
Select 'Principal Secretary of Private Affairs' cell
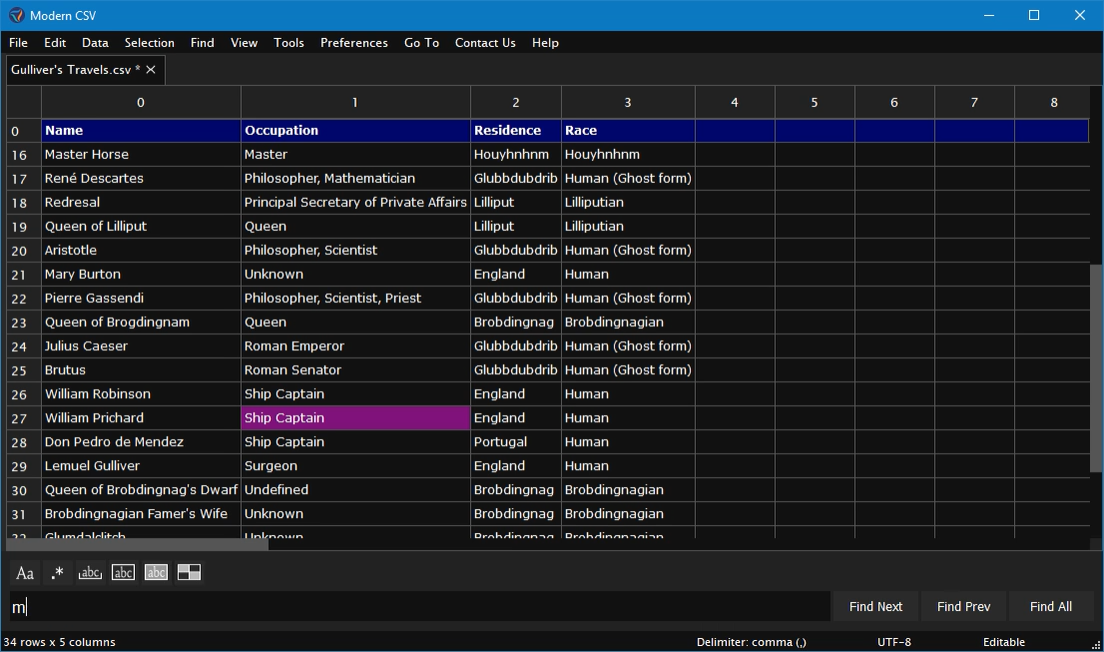pyautogui.click(x=356, y=203)
